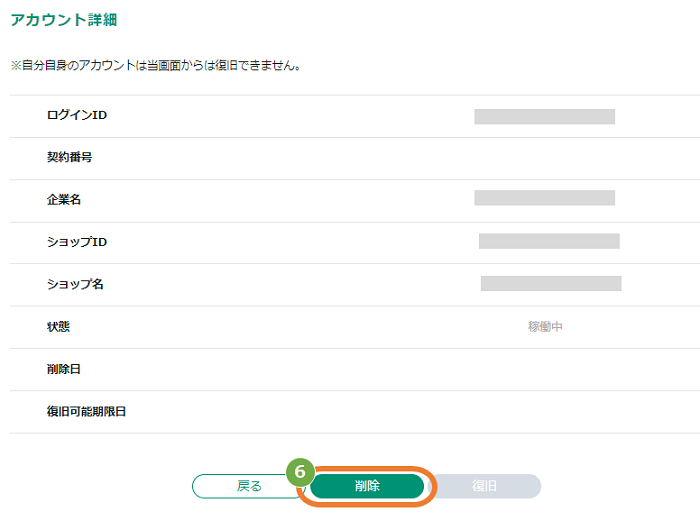Click the ショップ名 row label

tap(75, 284)
